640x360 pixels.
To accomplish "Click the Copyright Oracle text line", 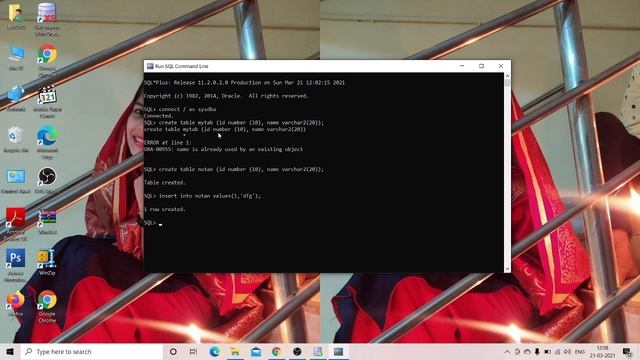I will click(x=226, y=96).
